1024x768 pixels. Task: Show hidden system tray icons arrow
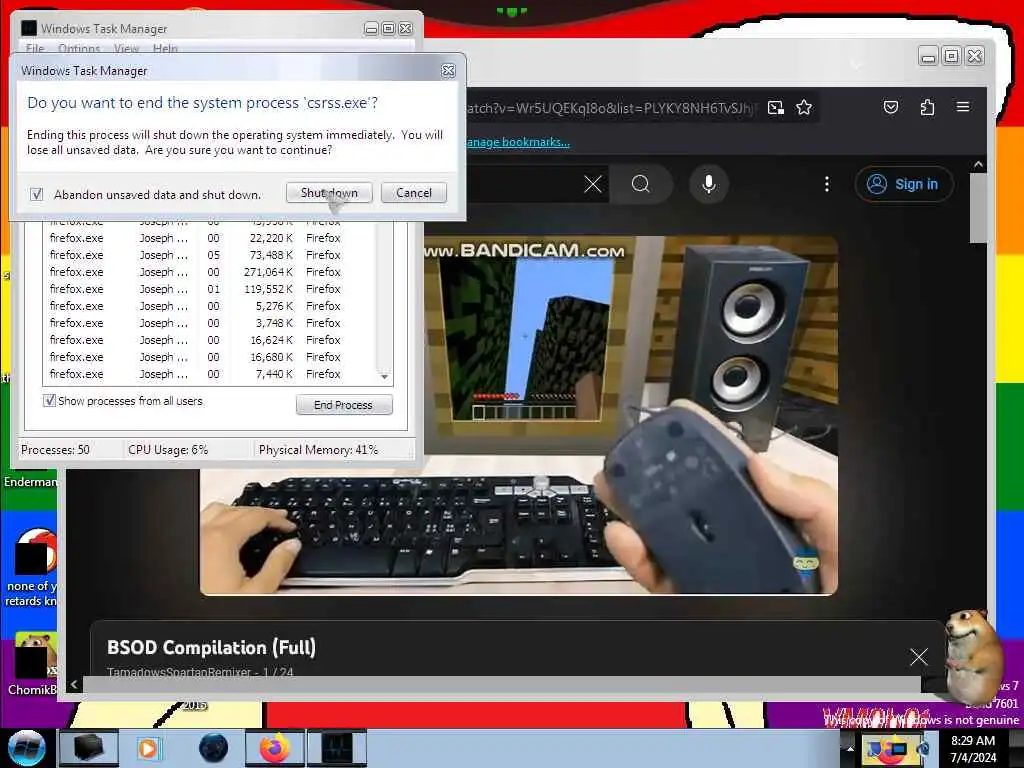click(x=850, y=748)
